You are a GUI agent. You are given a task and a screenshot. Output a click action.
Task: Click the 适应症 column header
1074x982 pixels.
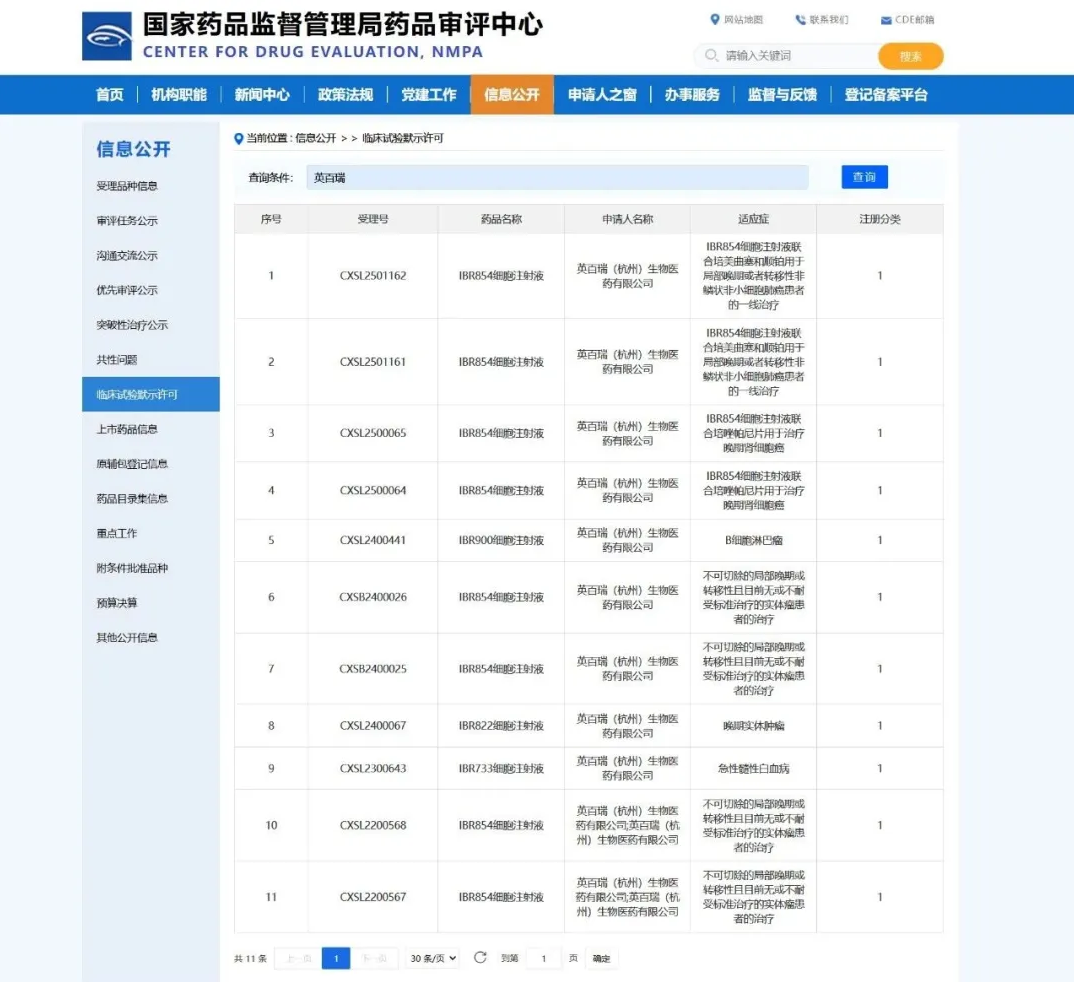pyautogui.click(x=753, y=219)
